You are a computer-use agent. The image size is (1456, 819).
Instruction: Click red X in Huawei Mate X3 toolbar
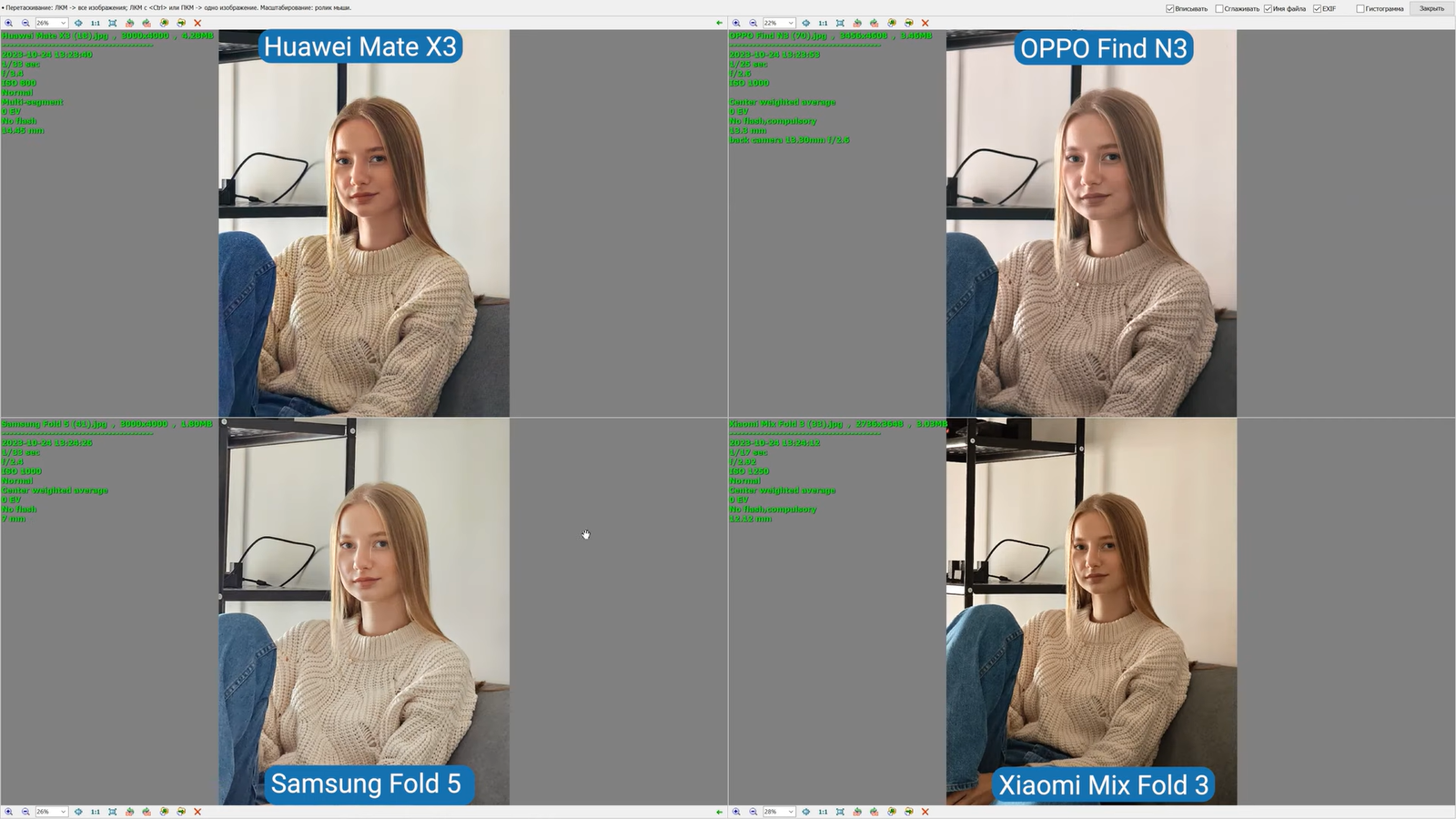197,23
